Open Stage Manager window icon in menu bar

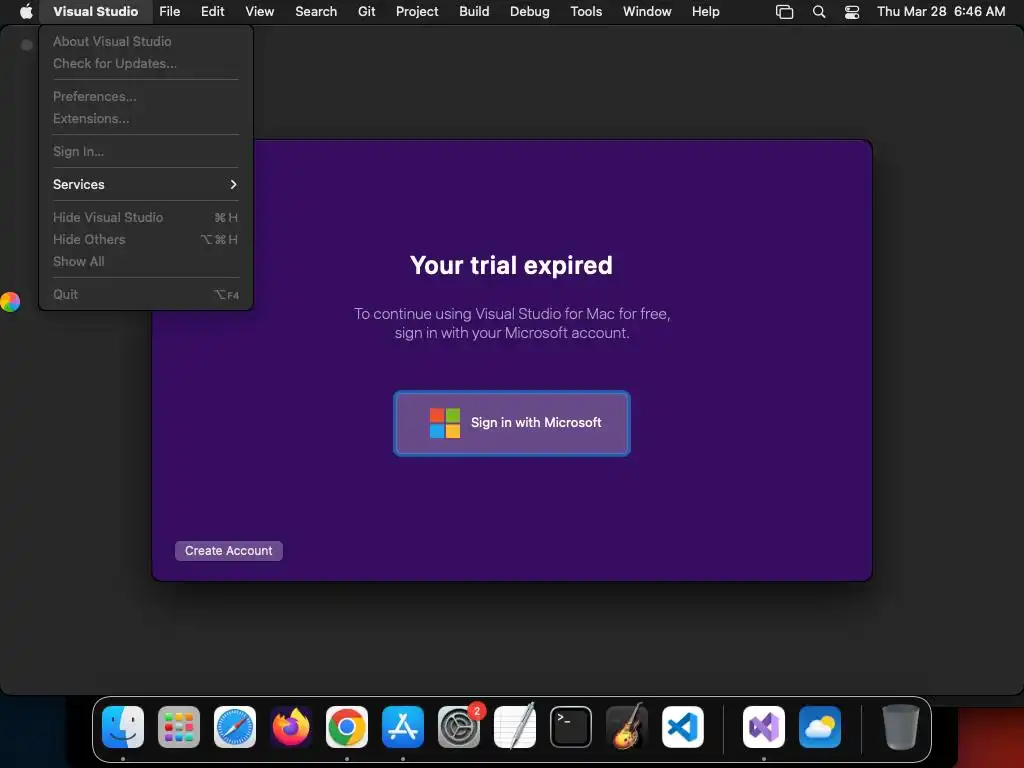point(784,12)
